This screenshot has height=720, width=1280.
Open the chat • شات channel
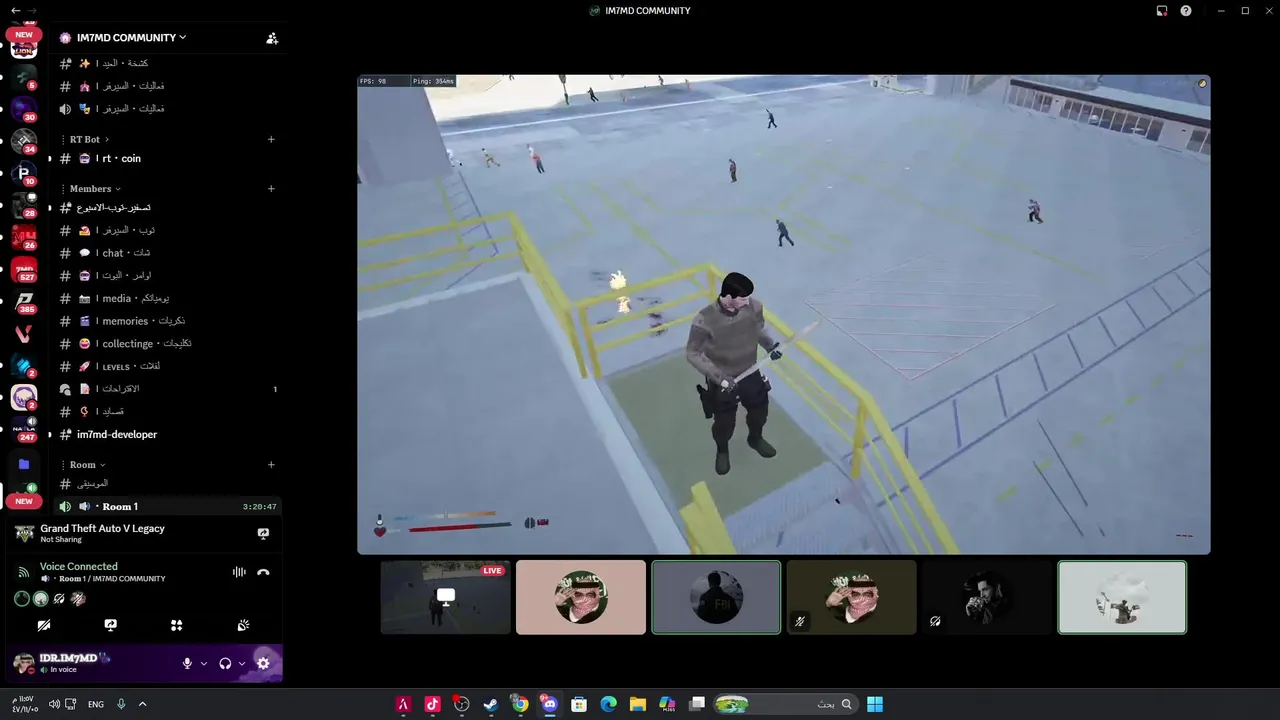[x=166, y=253]
